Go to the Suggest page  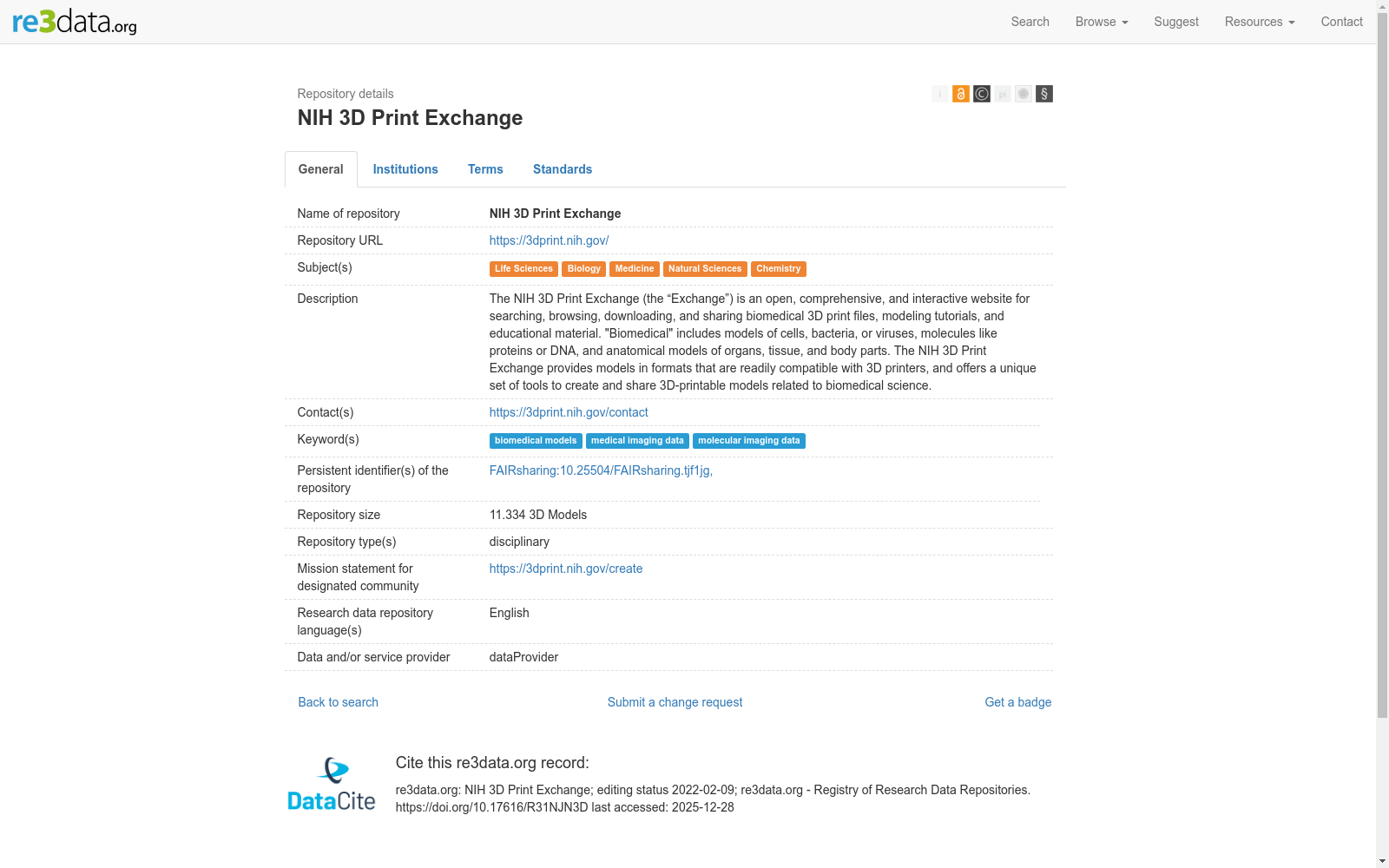click(x=1176, y=22)
